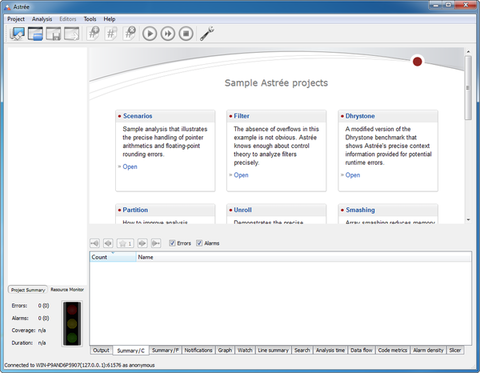The height and width of the screenshot is (373, 480).
Task: Click the fast-forward analysis button
Action: pyautogui.click(x=168, y=34)
